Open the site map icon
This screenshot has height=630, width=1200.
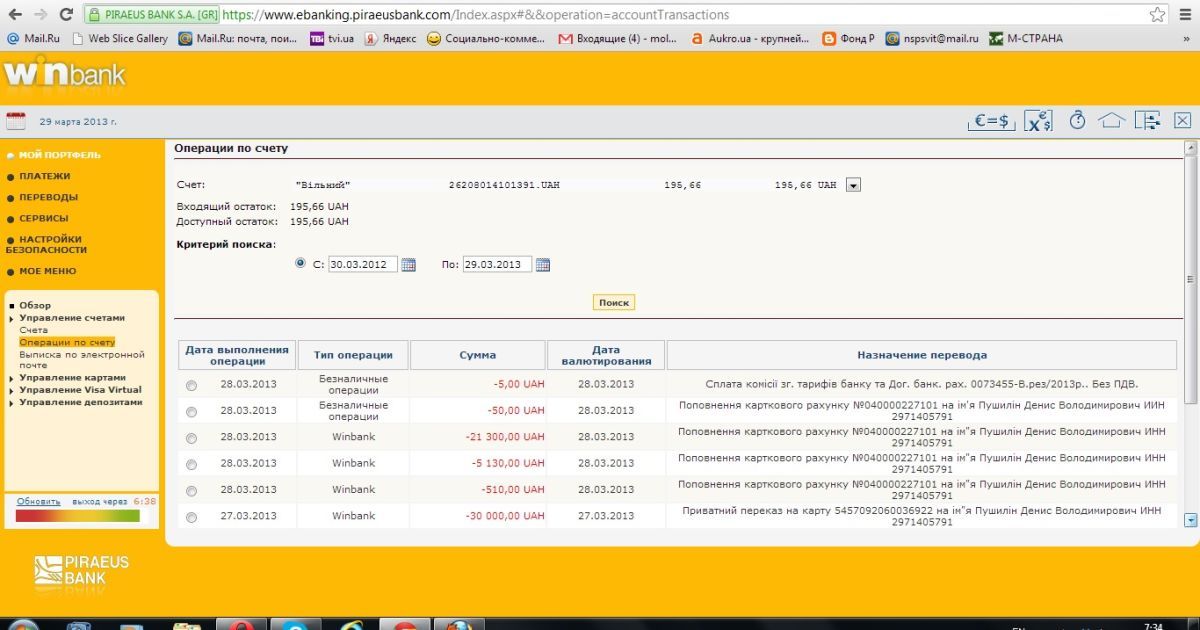[x=1146, y=121]
